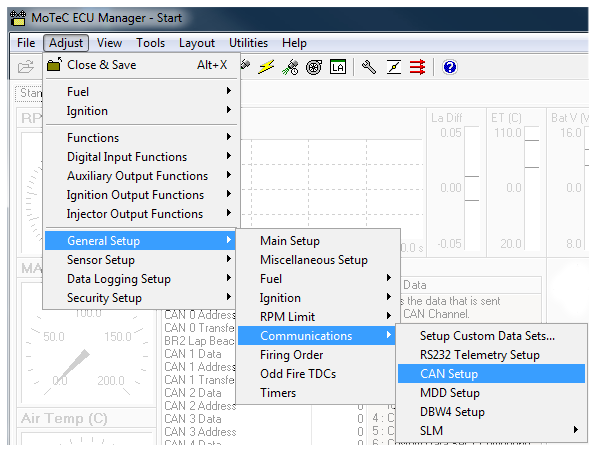Image resolution: width=601 pixels, height=457 pixels.
Task: Click the injector timing spray icon
Action: pyautogui.click(x=290, y=67)
